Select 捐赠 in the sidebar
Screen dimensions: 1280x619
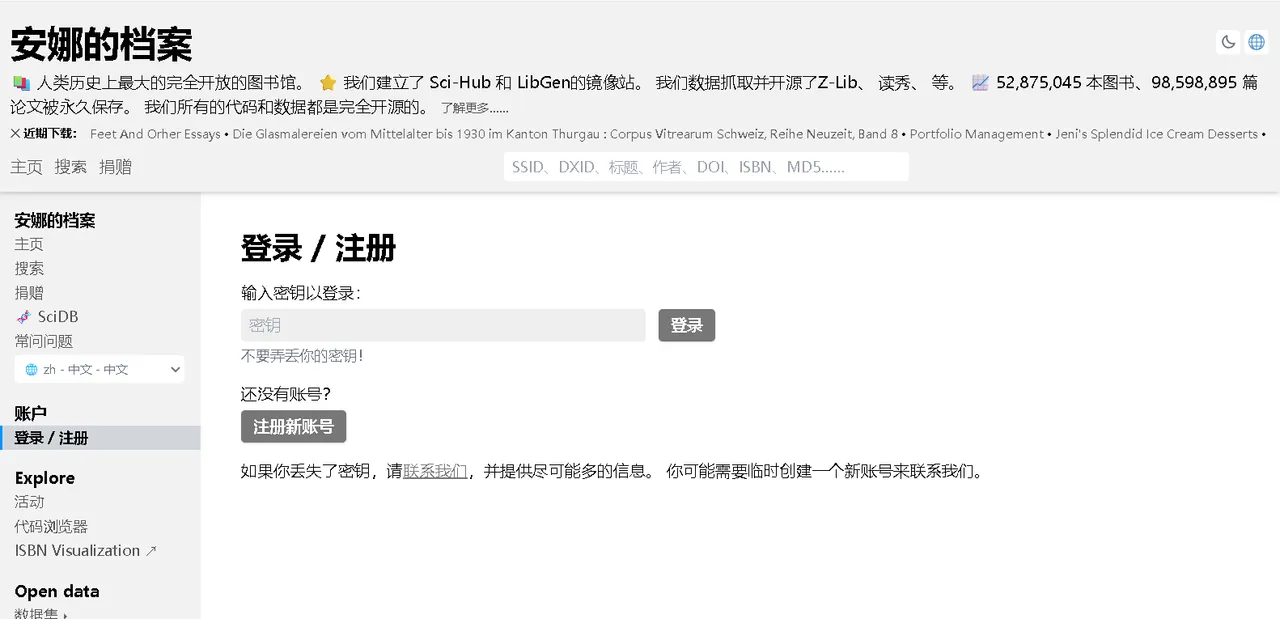pyautogui.click(x=29, y=293)
